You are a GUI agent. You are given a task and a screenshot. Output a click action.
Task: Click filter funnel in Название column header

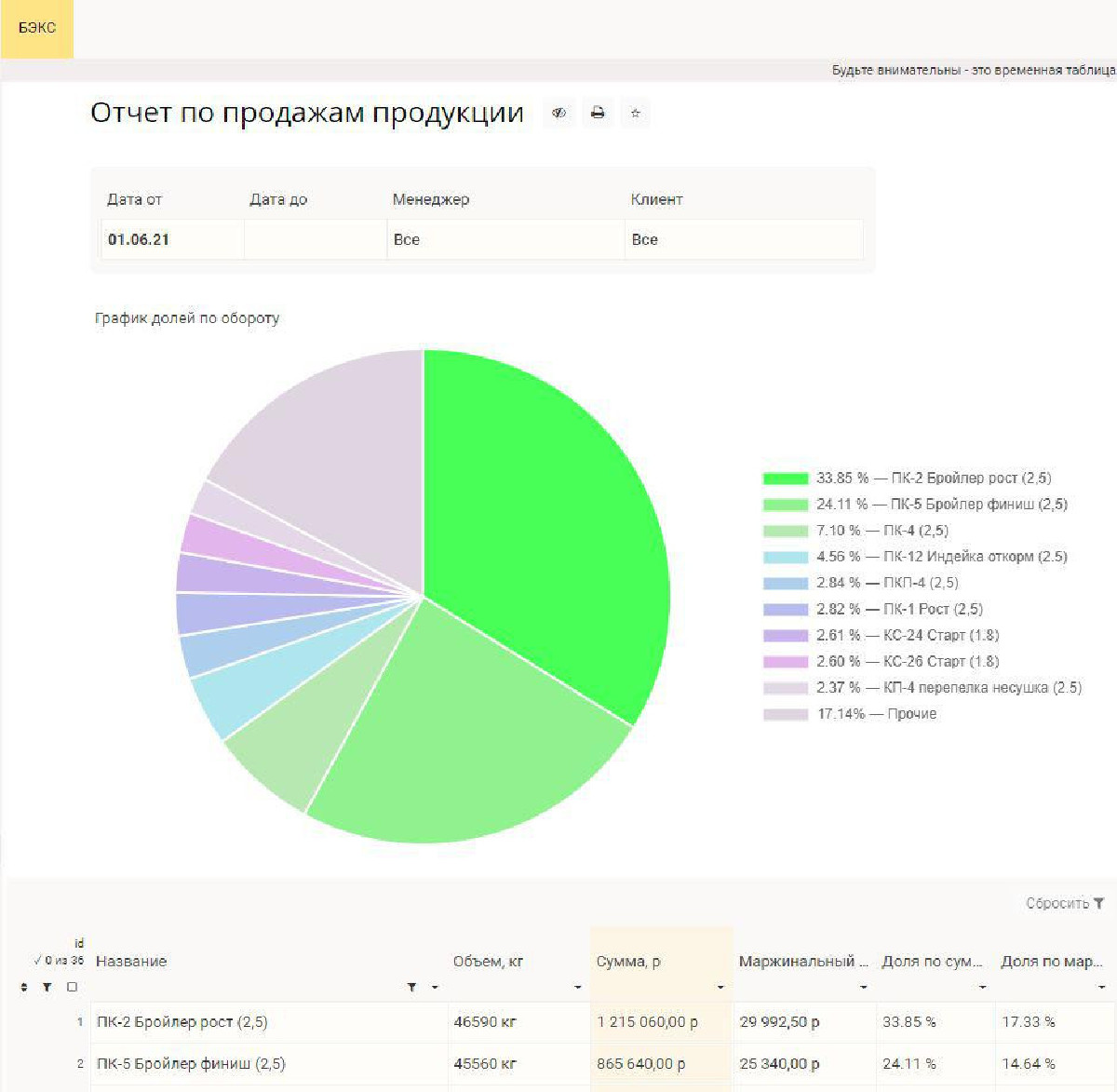pyautogui.click(x=411, y=987)
